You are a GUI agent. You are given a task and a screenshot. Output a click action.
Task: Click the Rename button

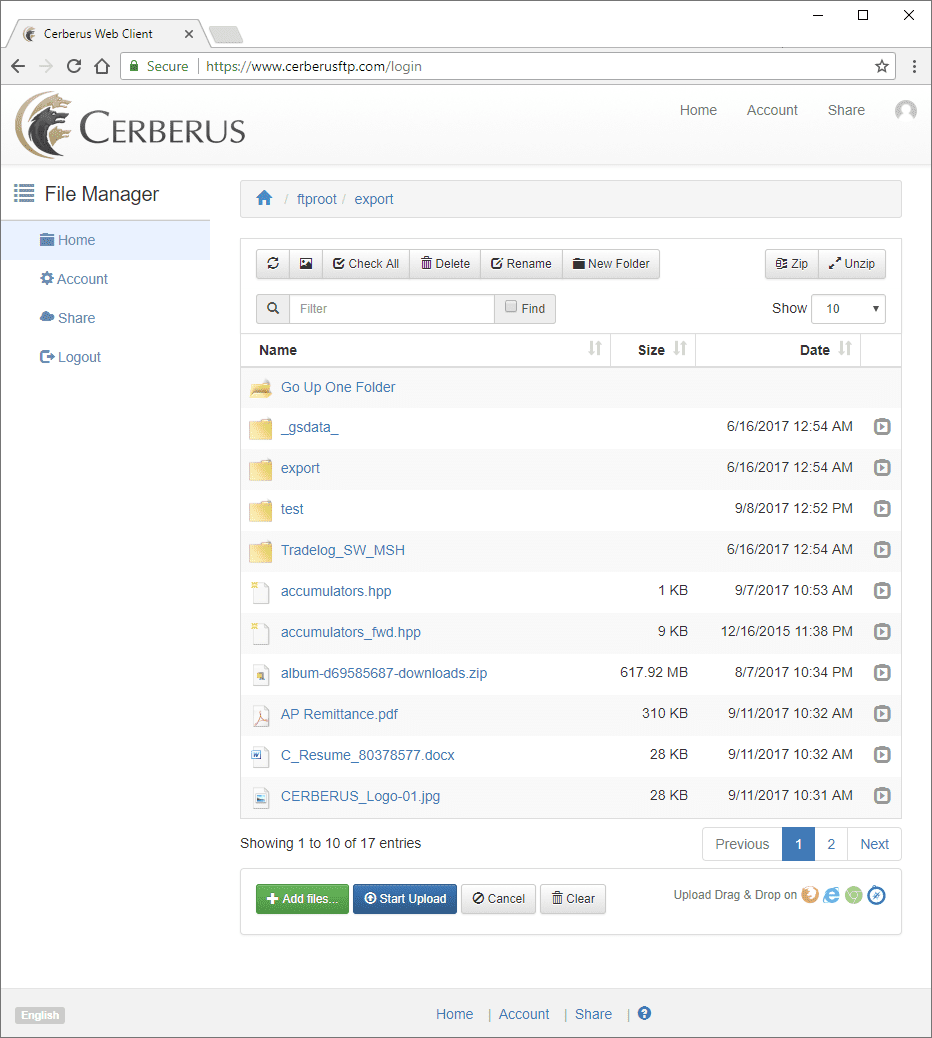point(521,263)
